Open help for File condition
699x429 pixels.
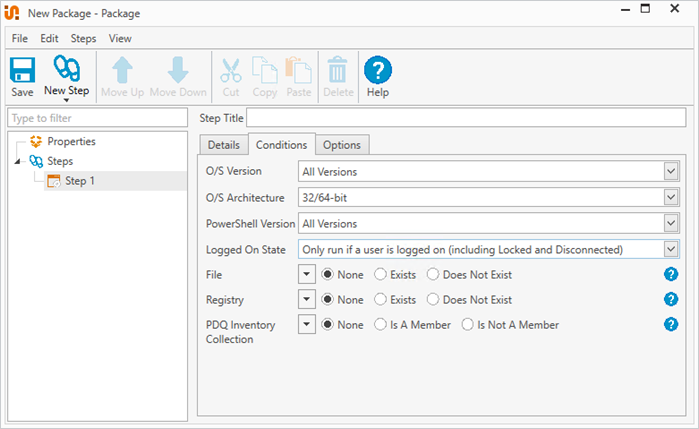(x=671, y=274)
